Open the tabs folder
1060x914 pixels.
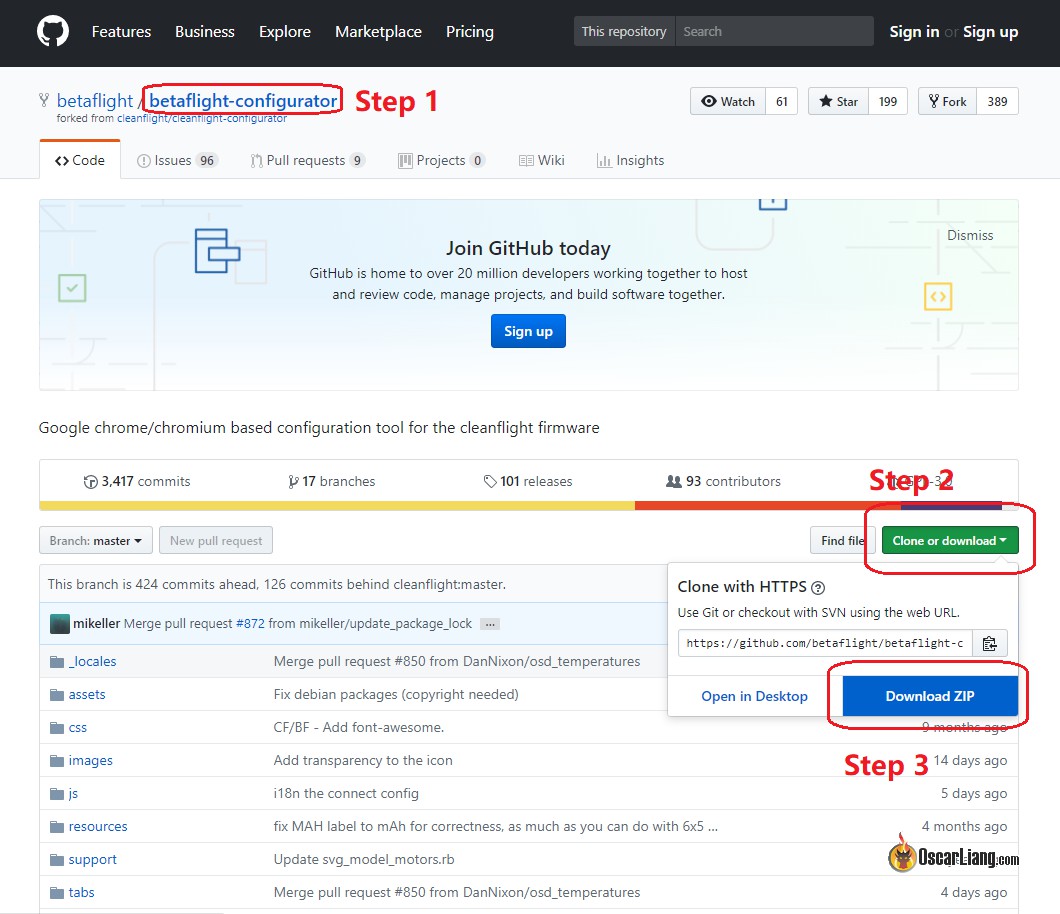(x=82, y=893)
